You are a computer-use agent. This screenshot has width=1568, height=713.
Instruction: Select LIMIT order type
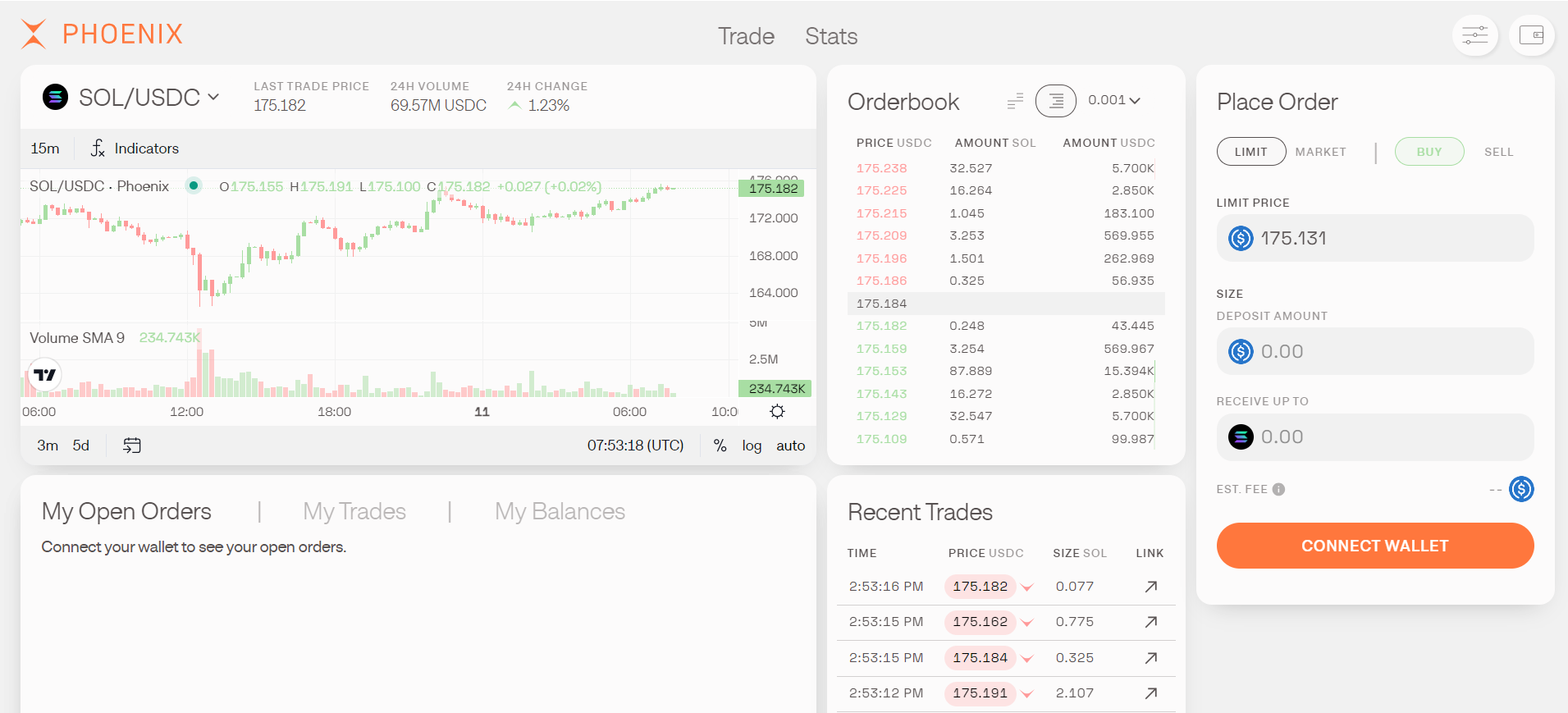click(x=1251, y=152)
